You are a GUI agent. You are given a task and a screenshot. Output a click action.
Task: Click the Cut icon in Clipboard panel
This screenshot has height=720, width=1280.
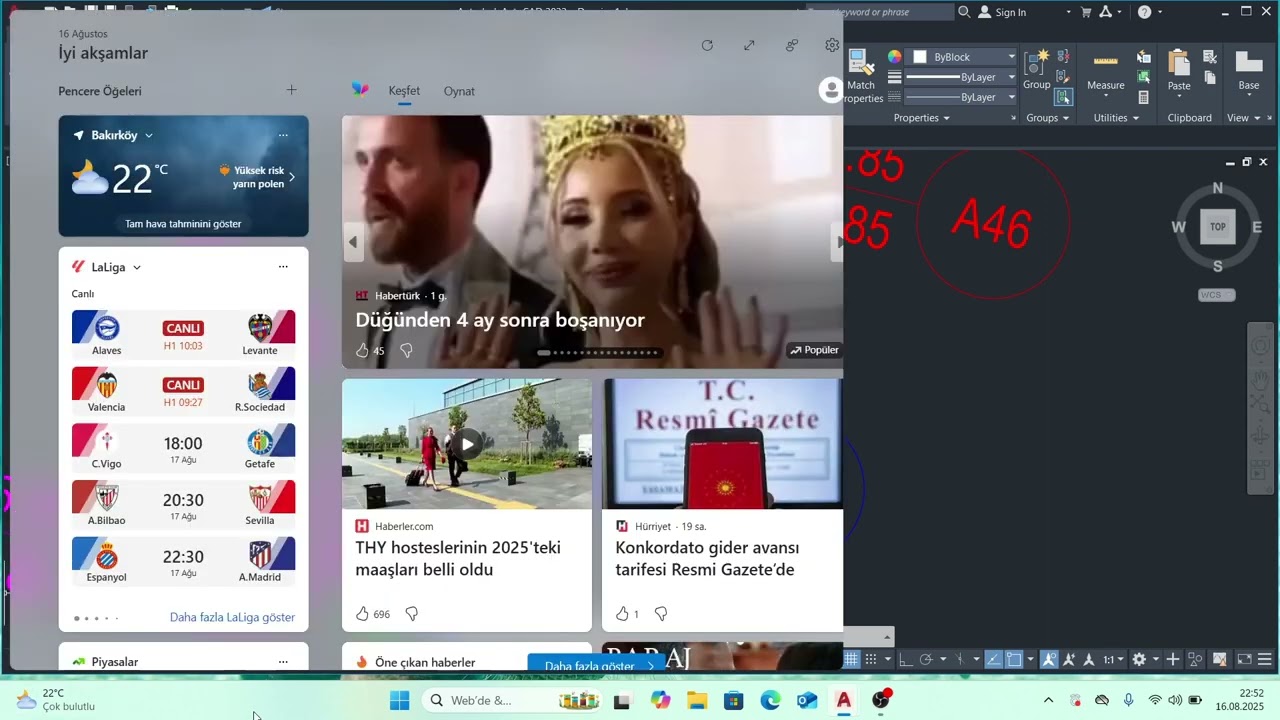1210,56
